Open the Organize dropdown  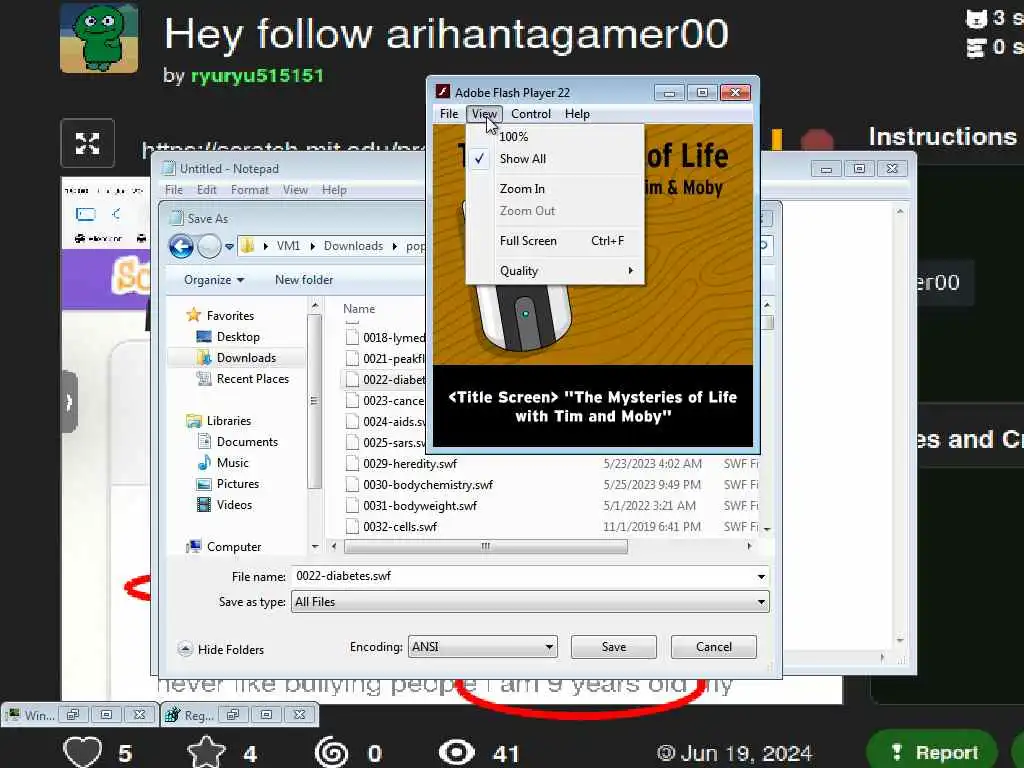pos(214,280)
